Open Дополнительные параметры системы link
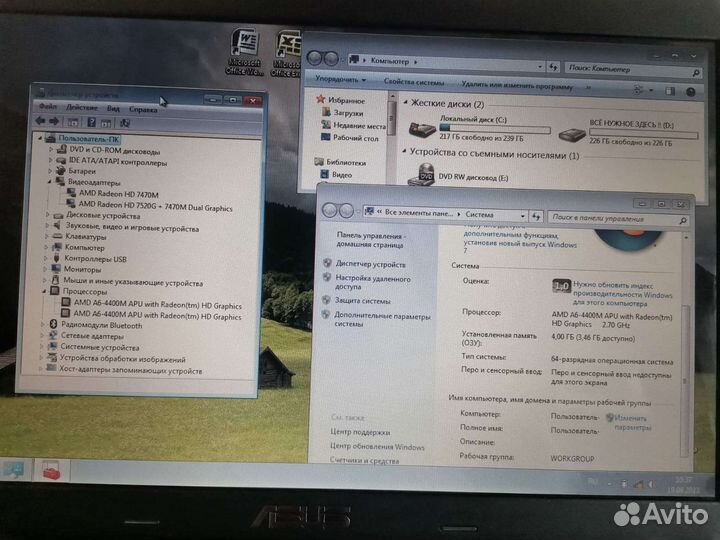This screenshot has height=540, width=720. click(x=382, y=320)
